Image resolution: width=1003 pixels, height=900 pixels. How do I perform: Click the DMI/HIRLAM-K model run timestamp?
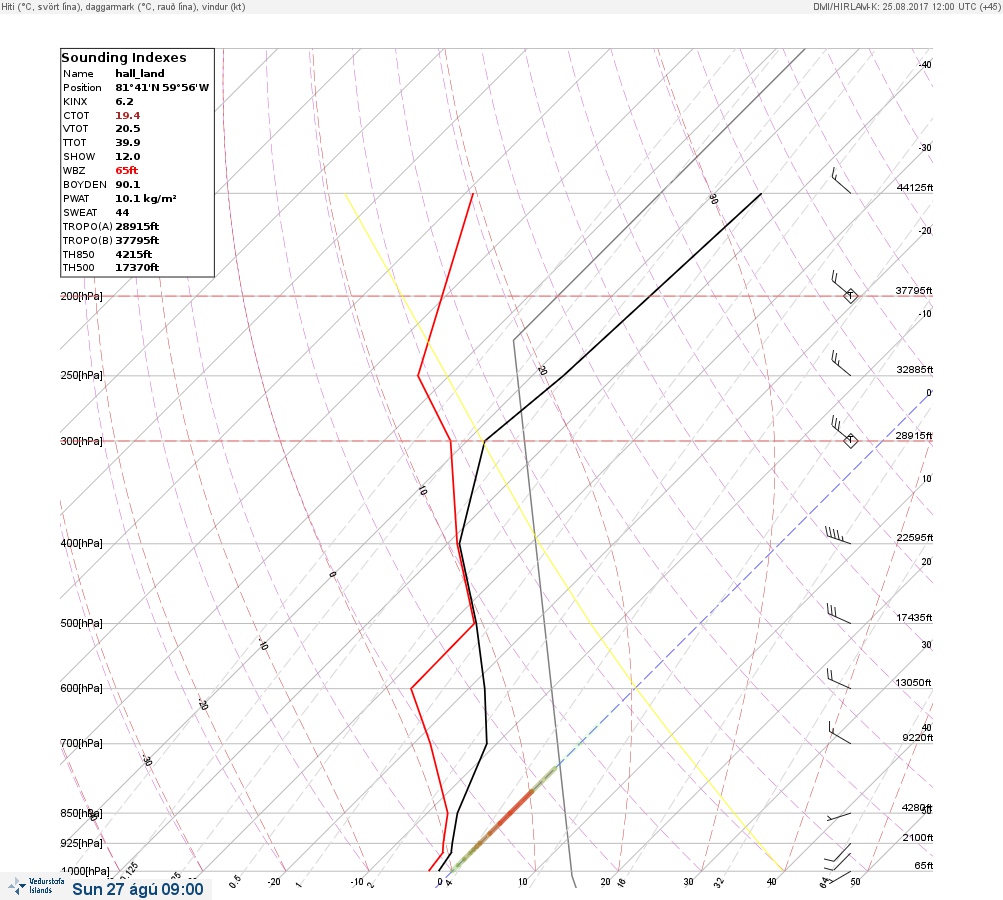[x=906, y=7]
